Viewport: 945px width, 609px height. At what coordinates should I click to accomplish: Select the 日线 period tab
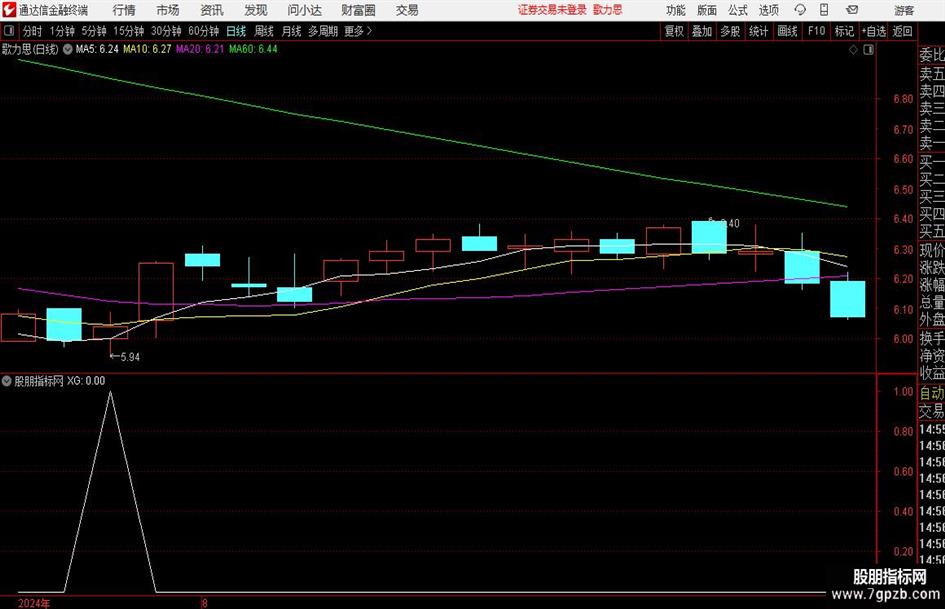236,31
